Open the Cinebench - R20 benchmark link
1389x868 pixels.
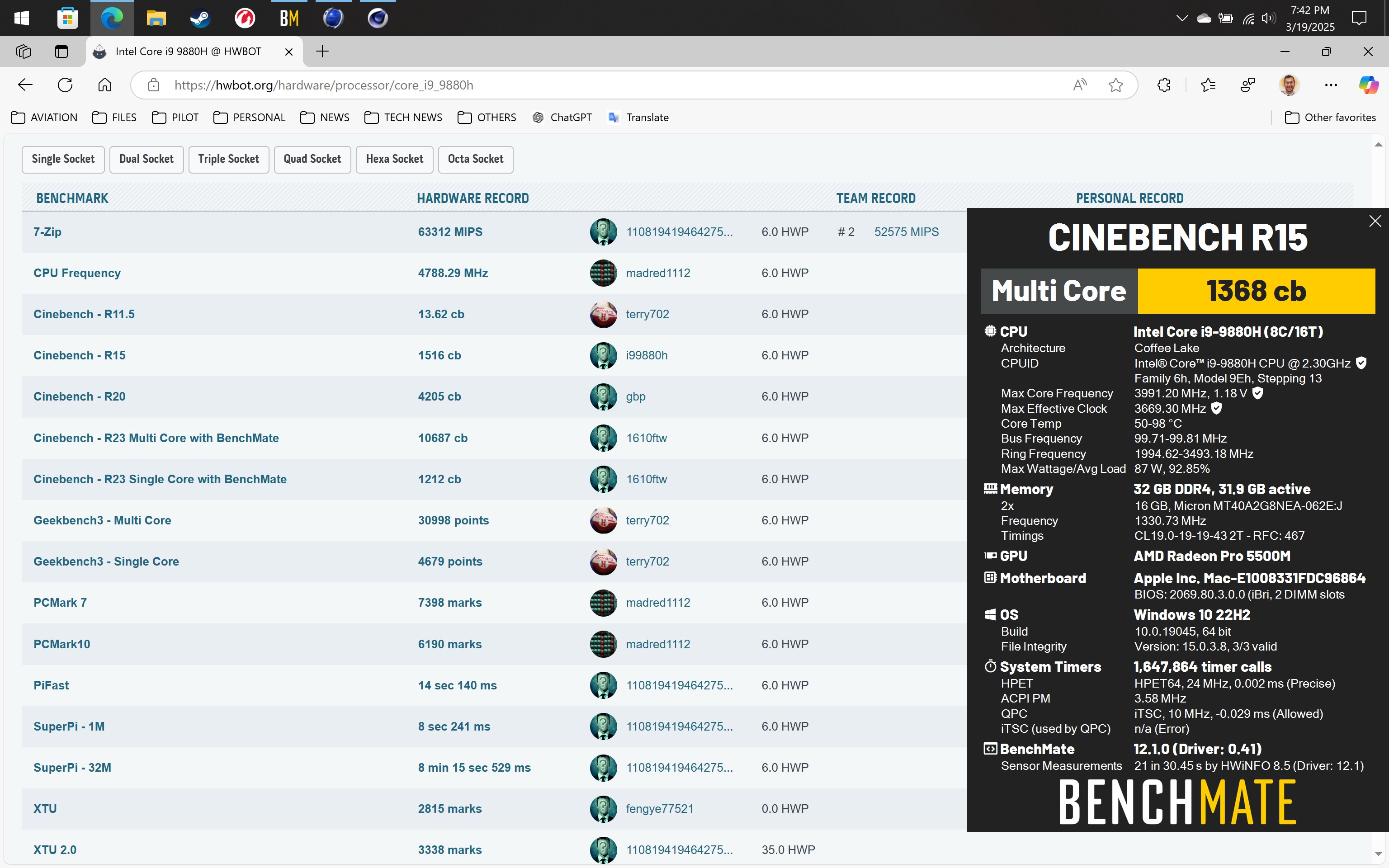tap(79, 396)
